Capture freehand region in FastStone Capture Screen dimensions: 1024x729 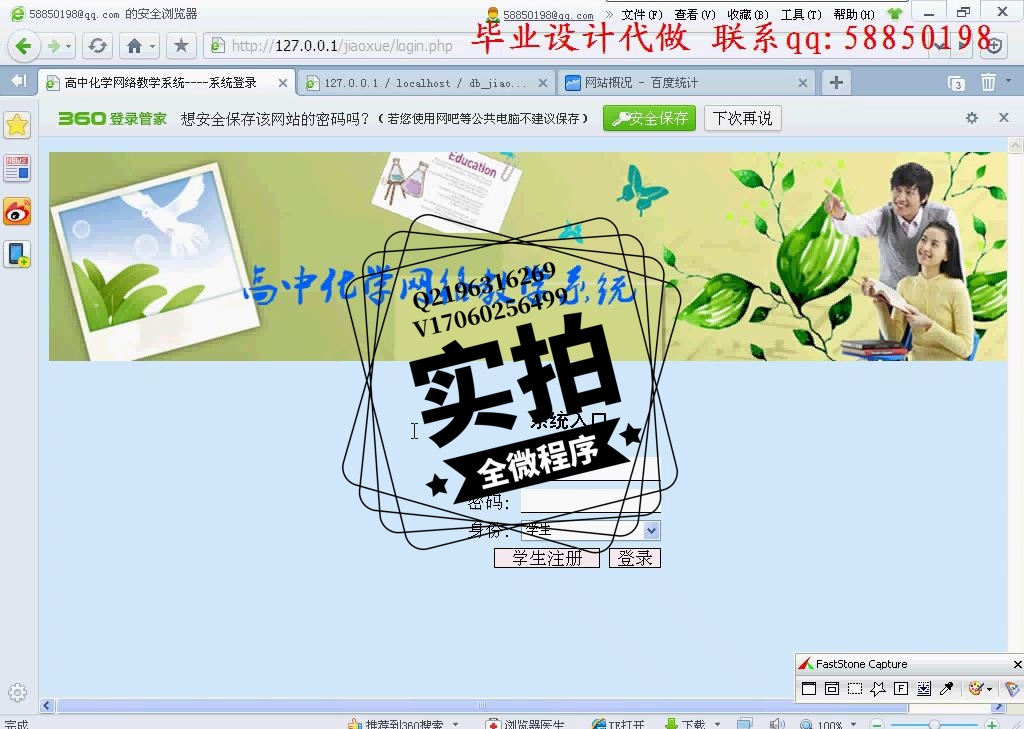(878, 688)
